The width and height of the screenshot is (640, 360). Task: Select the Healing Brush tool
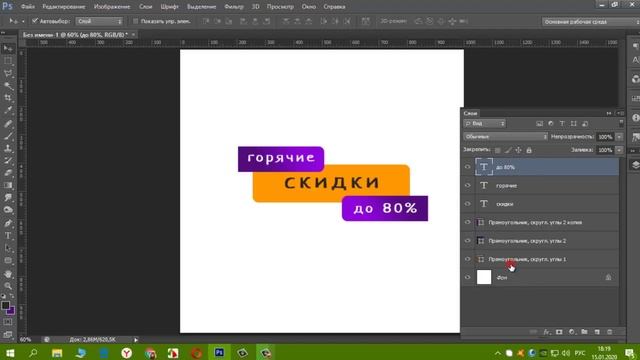[x=8, y=123]
